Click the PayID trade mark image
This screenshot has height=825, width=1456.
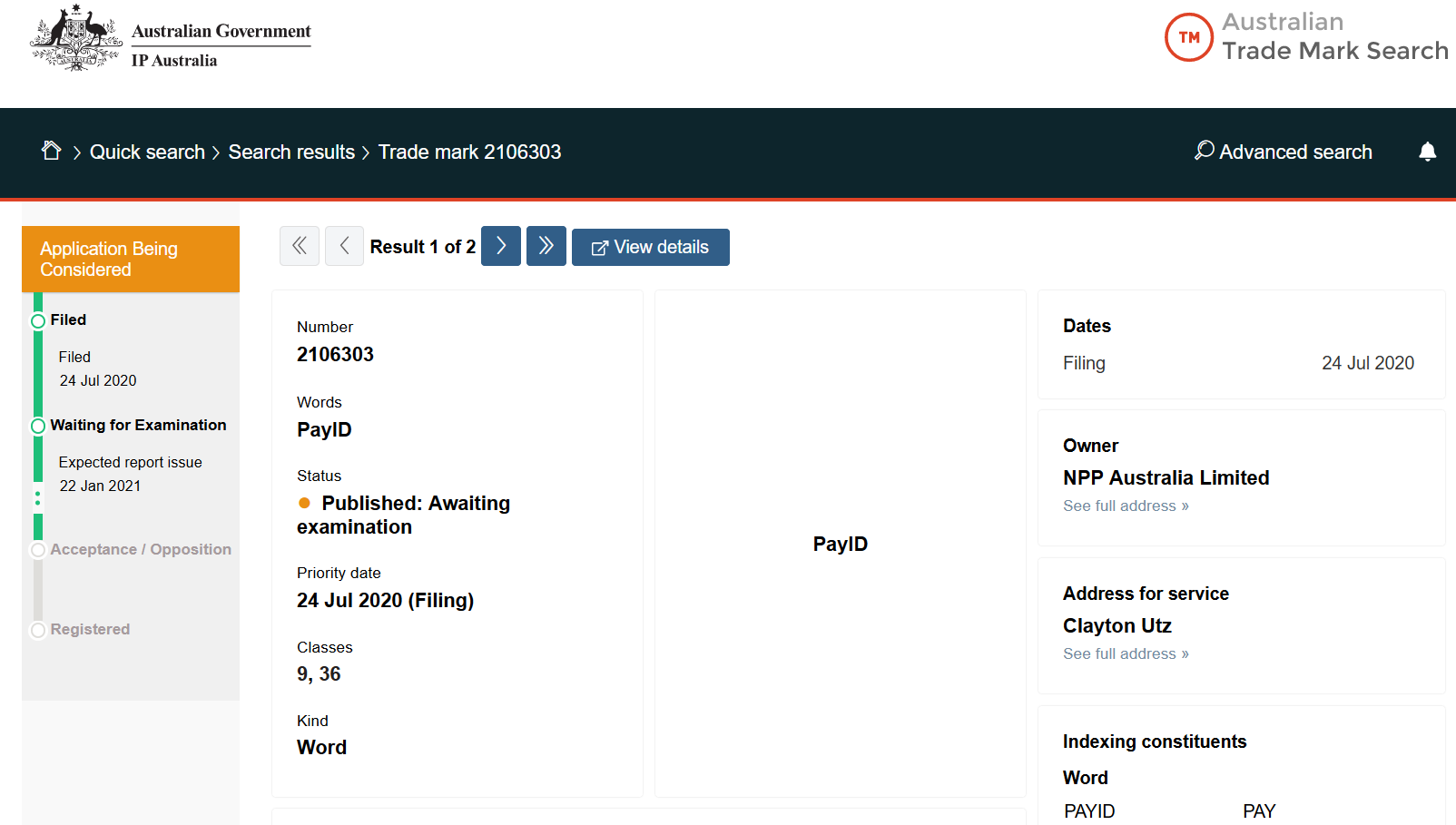(x=841, y=544)
